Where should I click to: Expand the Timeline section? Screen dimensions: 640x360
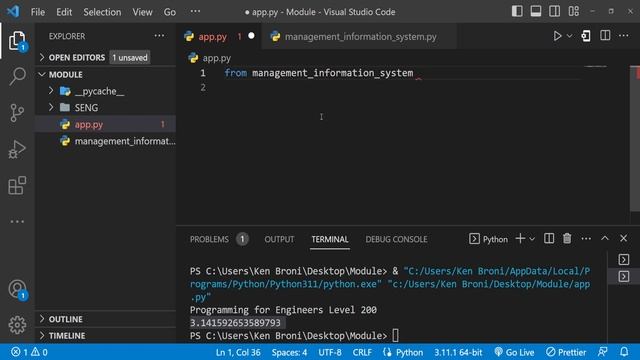[105, 336]
